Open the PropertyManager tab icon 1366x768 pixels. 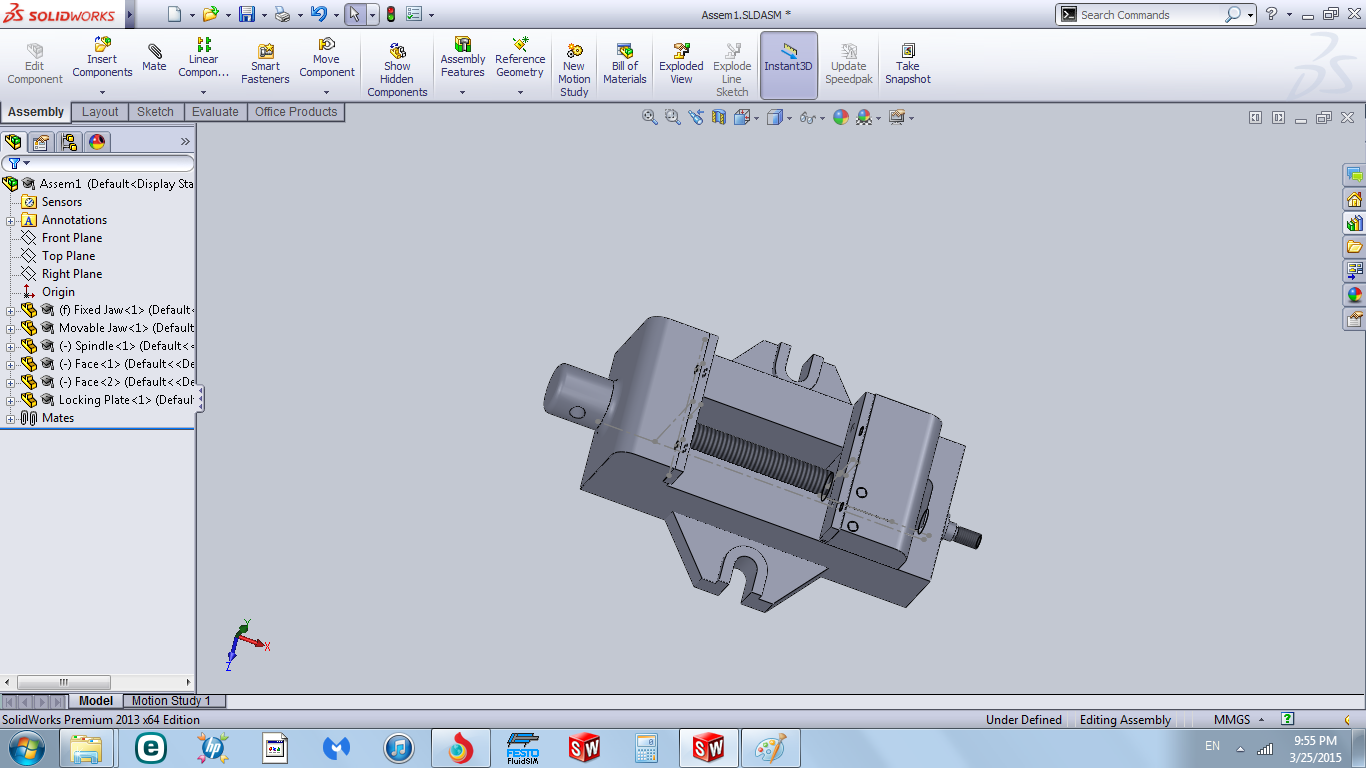click(41, 142)
